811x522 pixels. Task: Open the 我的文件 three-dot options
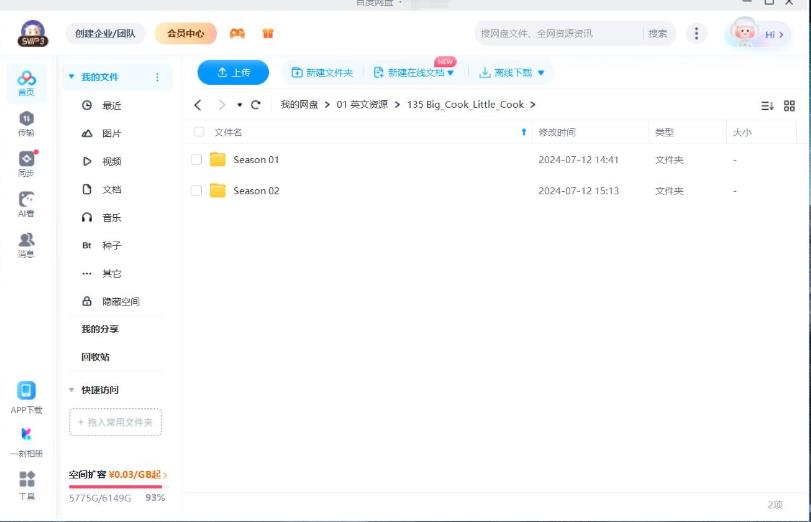[x=157, y=77]
